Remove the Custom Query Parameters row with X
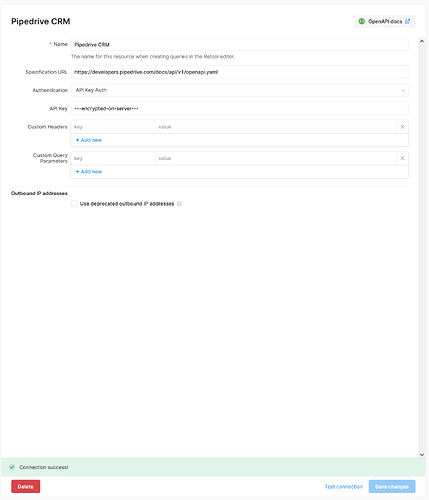The height and width of the screenshot is (500, 429). 402,158
